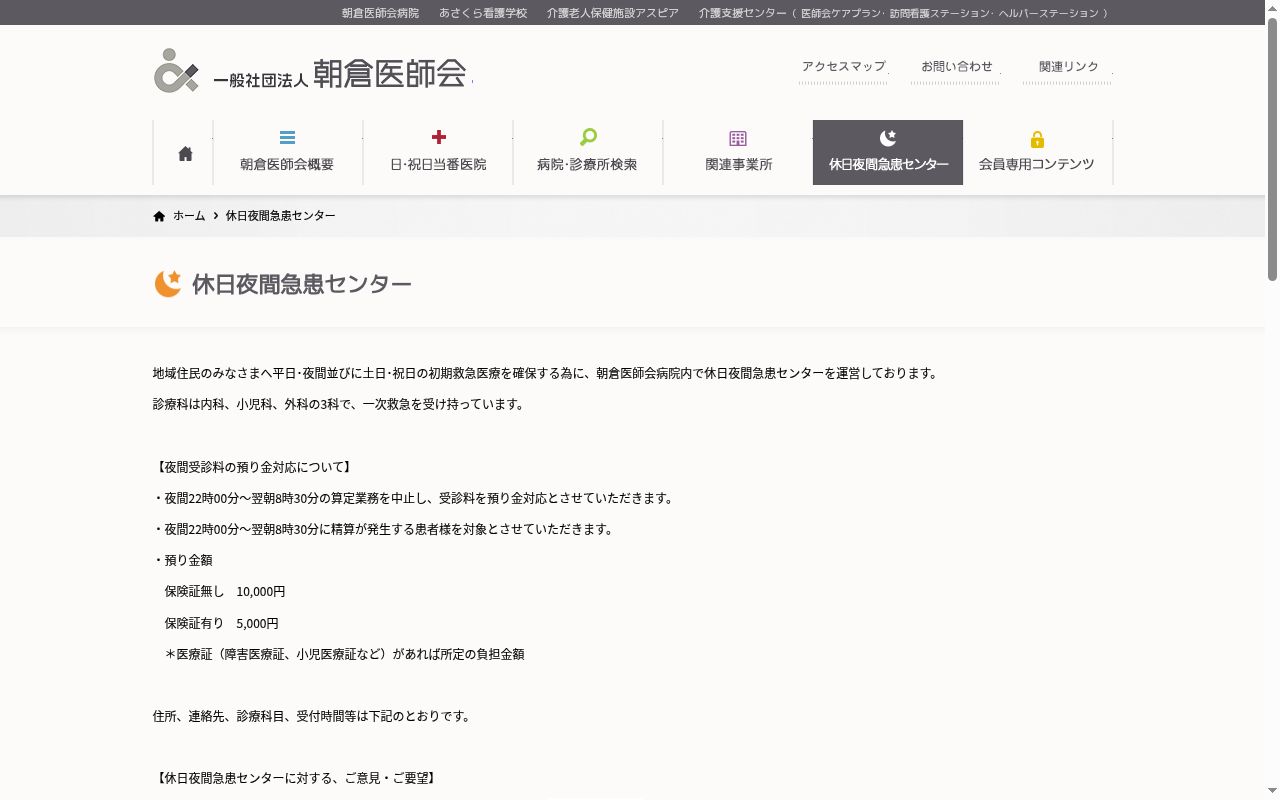Click the 住所、連絡先、診療科目 sentence
This screenshot has width=1280, height=800.
pyautogui.click(x=312, y=716)
